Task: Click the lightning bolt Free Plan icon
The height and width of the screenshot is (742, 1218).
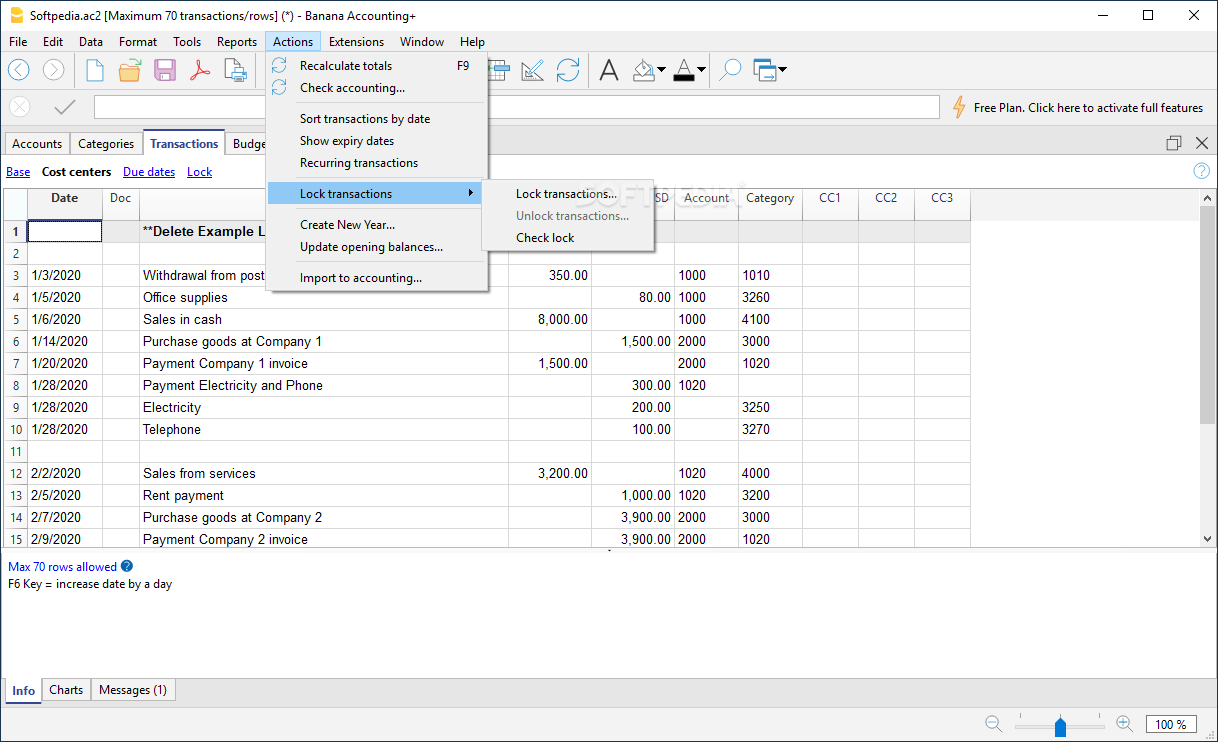Action: 959,107
